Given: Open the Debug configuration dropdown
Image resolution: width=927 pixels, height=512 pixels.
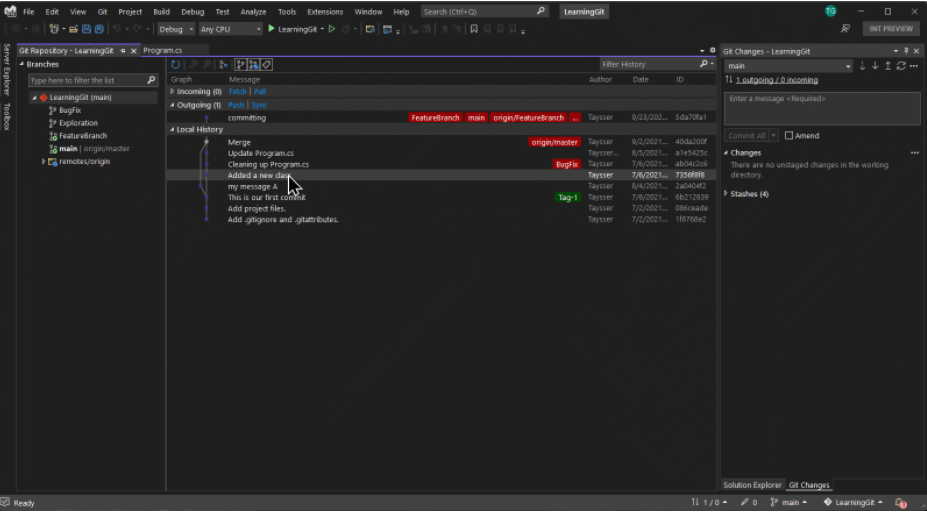Looking at the screenshot, I should (x=176, y=29).
